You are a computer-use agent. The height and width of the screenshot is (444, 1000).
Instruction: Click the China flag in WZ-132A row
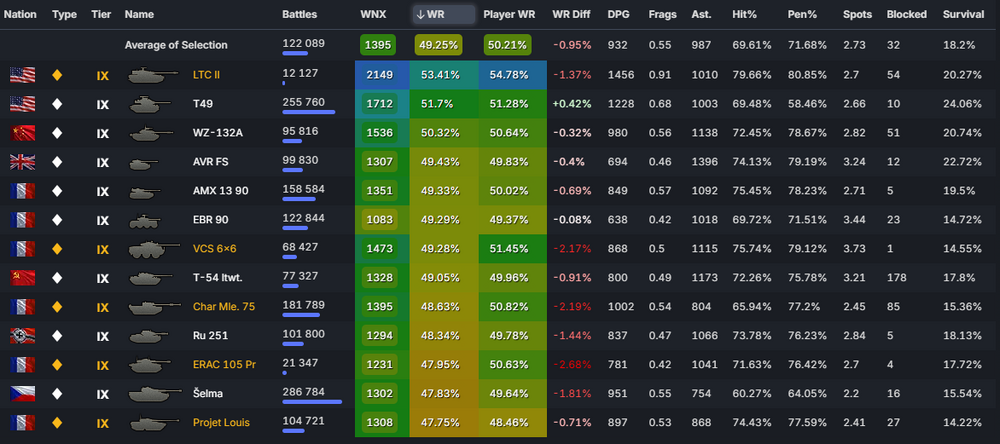22,133
